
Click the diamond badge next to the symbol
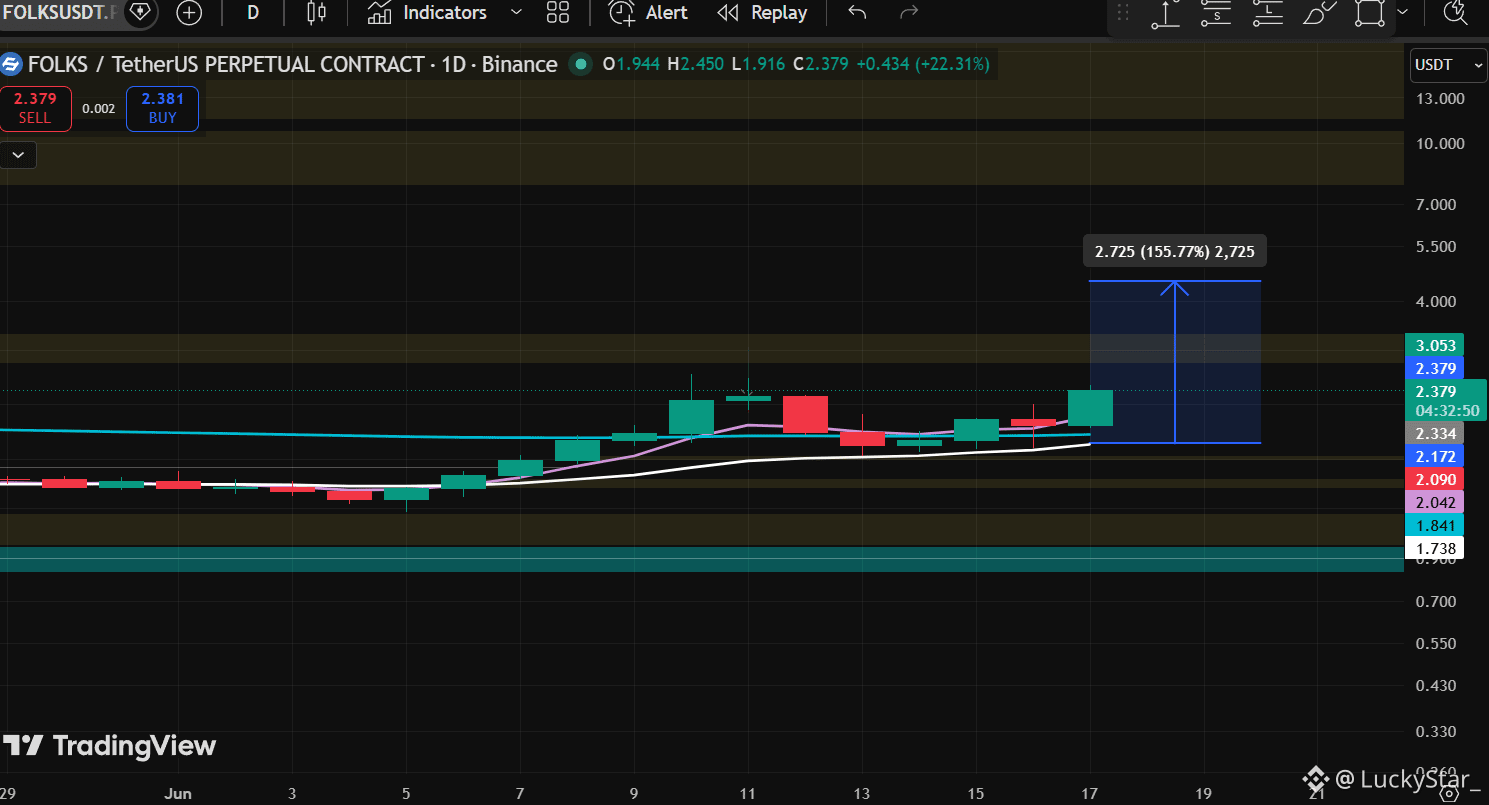pos(140,12)
